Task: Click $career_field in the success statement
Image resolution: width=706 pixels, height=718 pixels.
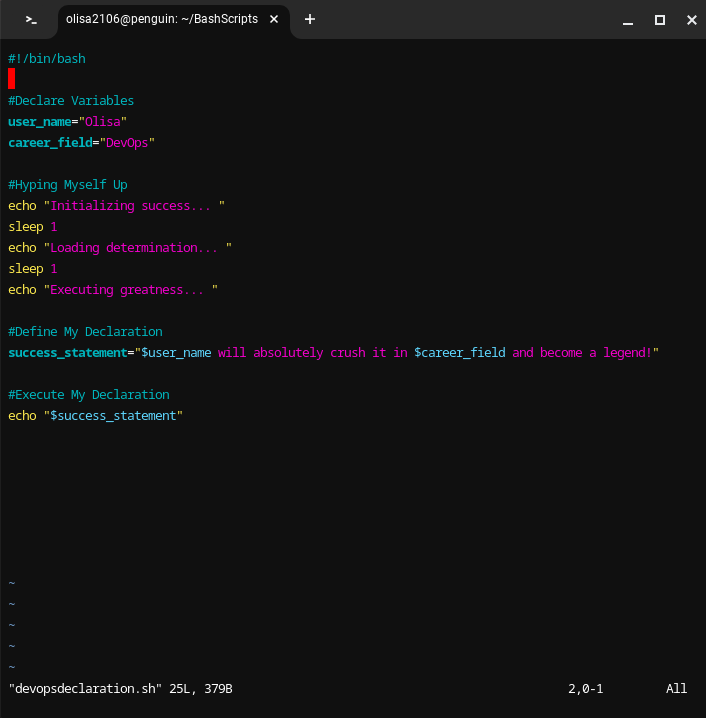Action: [460, 353]
